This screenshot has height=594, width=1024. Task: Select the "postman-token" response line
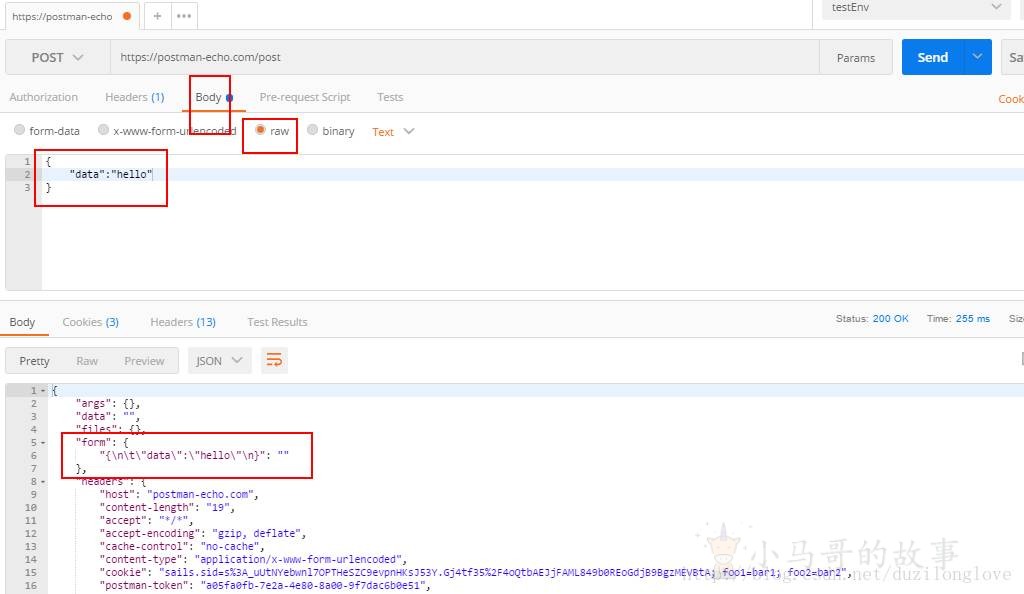click(x=265, y=586)
